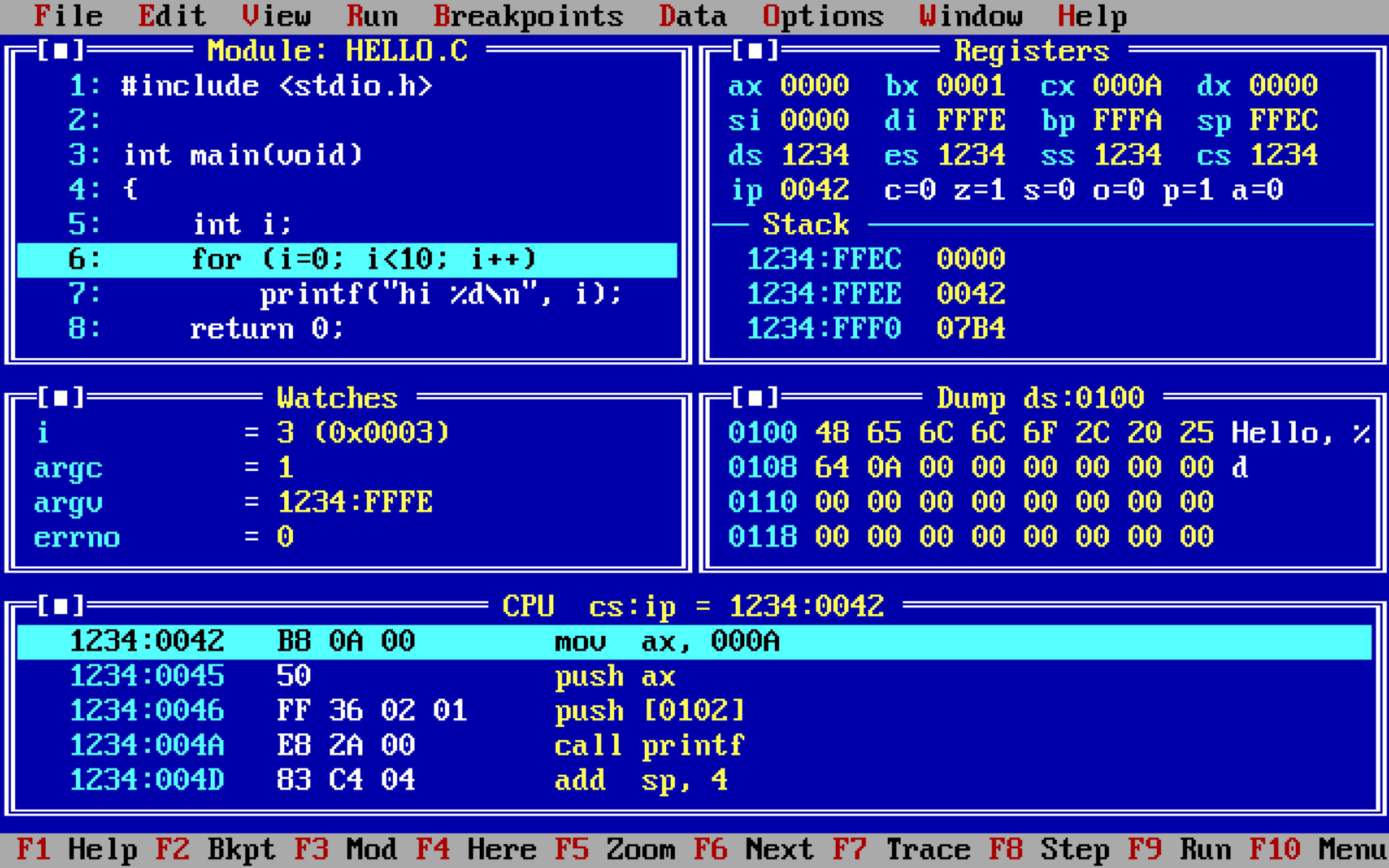Click F9 Run in the status bar
This screenshot has height=868, width=1389.
click(1179, 850)
